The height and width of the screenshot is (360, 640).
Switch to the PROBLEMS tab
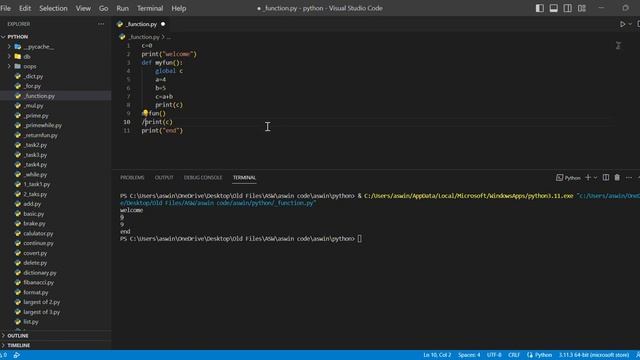point(132,178)
